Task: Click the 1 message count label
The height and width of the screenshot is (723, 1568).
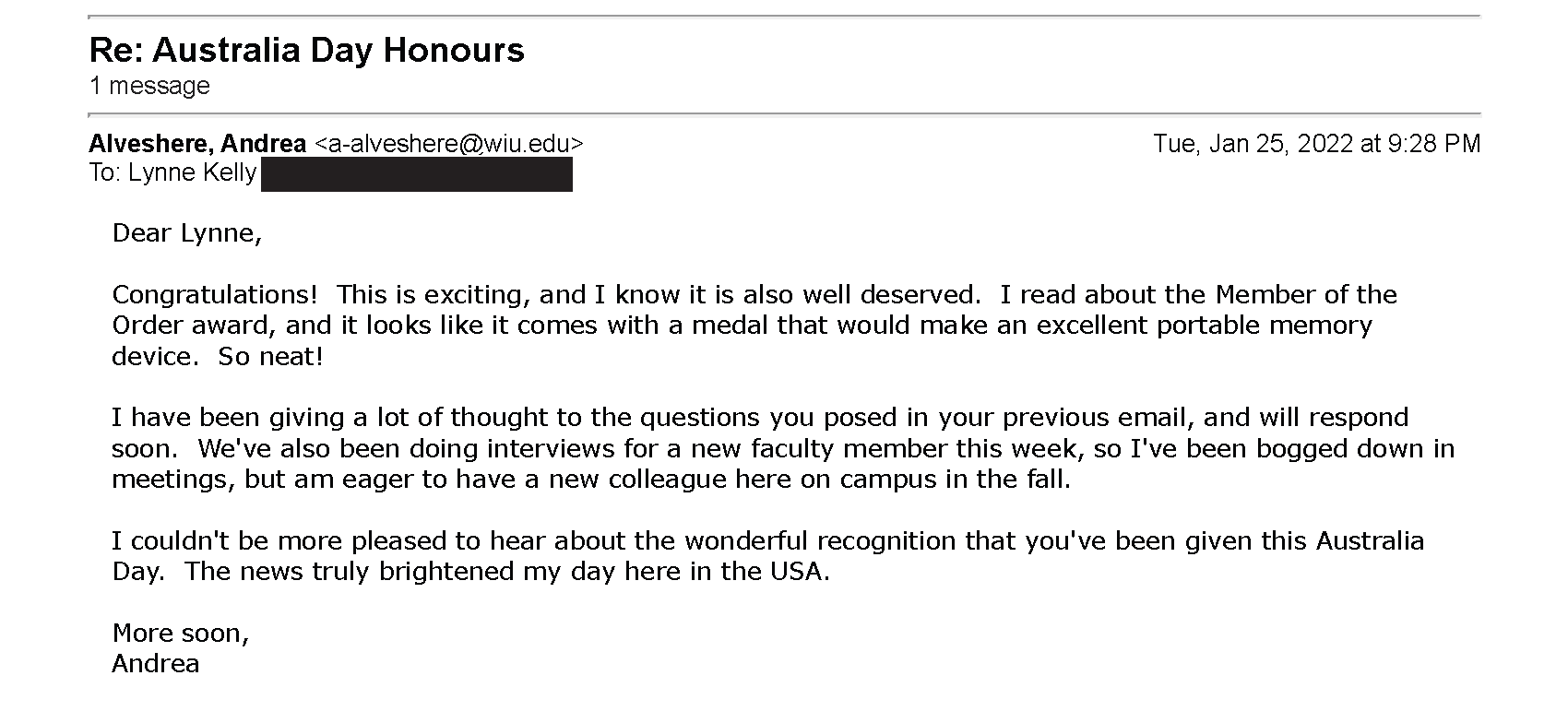Action: pyautogui.click(x=149, y=86)
